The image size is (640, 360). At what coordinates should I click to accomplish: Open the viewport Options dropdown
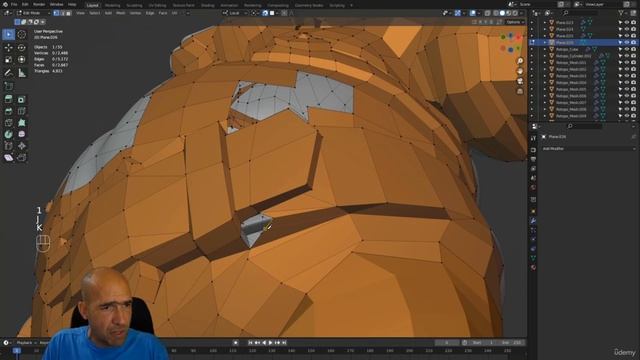515,22
